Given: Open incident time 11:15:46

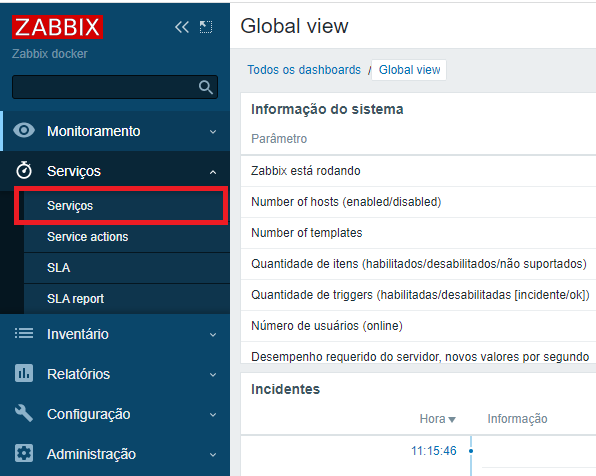Looking at the screenshot, I should [434, 451].
